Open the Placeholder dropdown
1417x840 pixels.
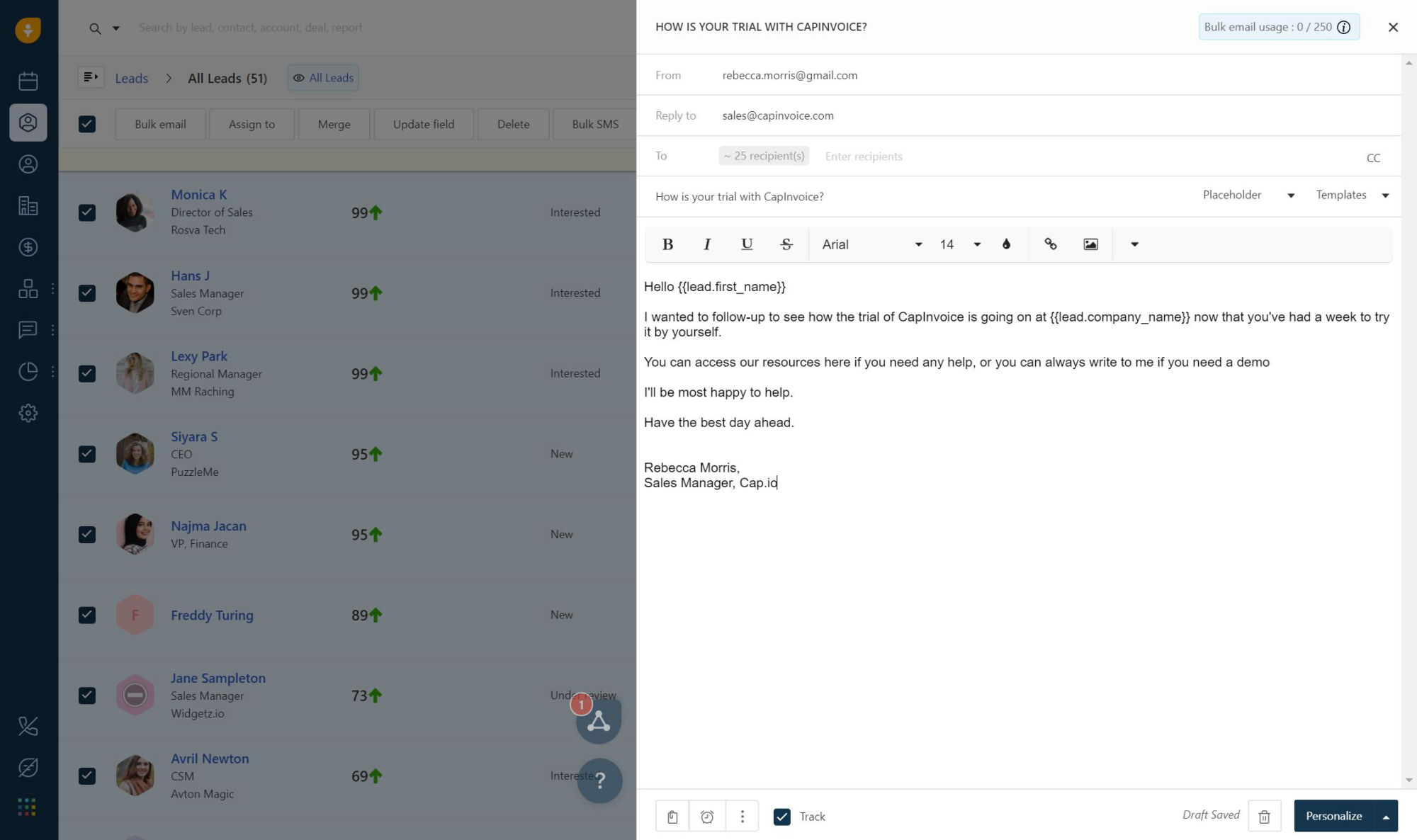point(1248,195)
